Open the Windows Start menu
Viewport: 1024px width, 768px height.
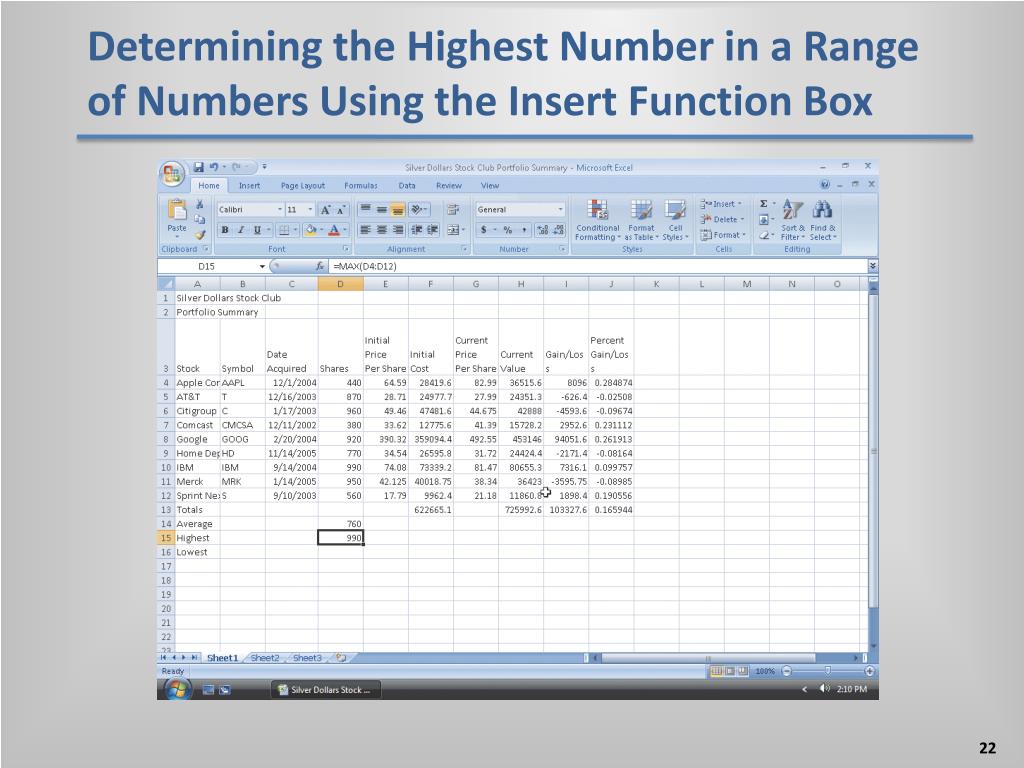[x=176, y=689]
